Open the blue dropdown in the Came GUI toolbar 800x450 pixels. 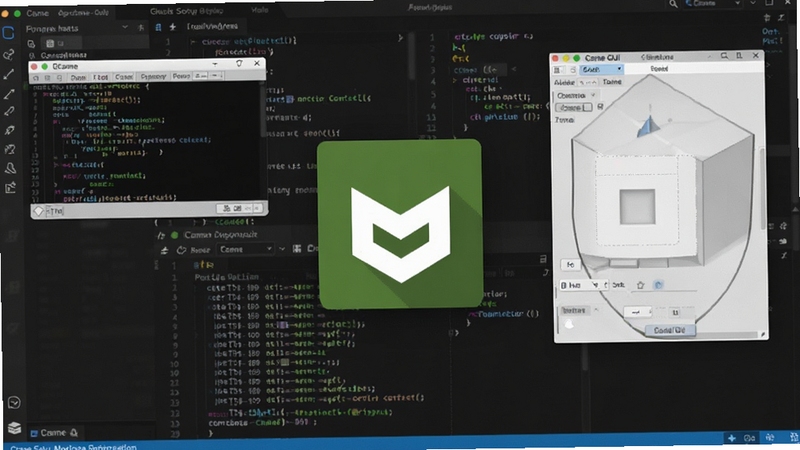pyautogui.click(x=602, y=69)
